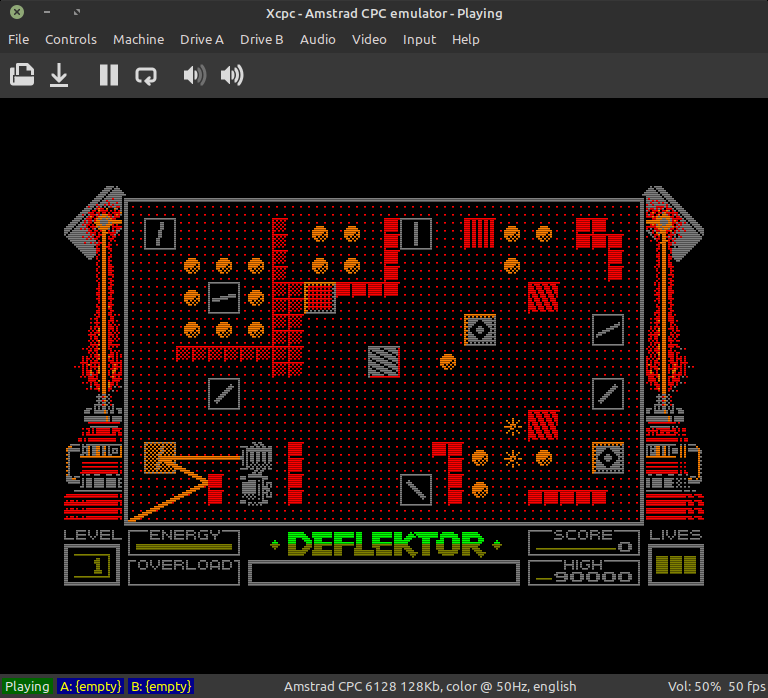Click the empty message bar below DEFLEKTOR

[384, 573]
